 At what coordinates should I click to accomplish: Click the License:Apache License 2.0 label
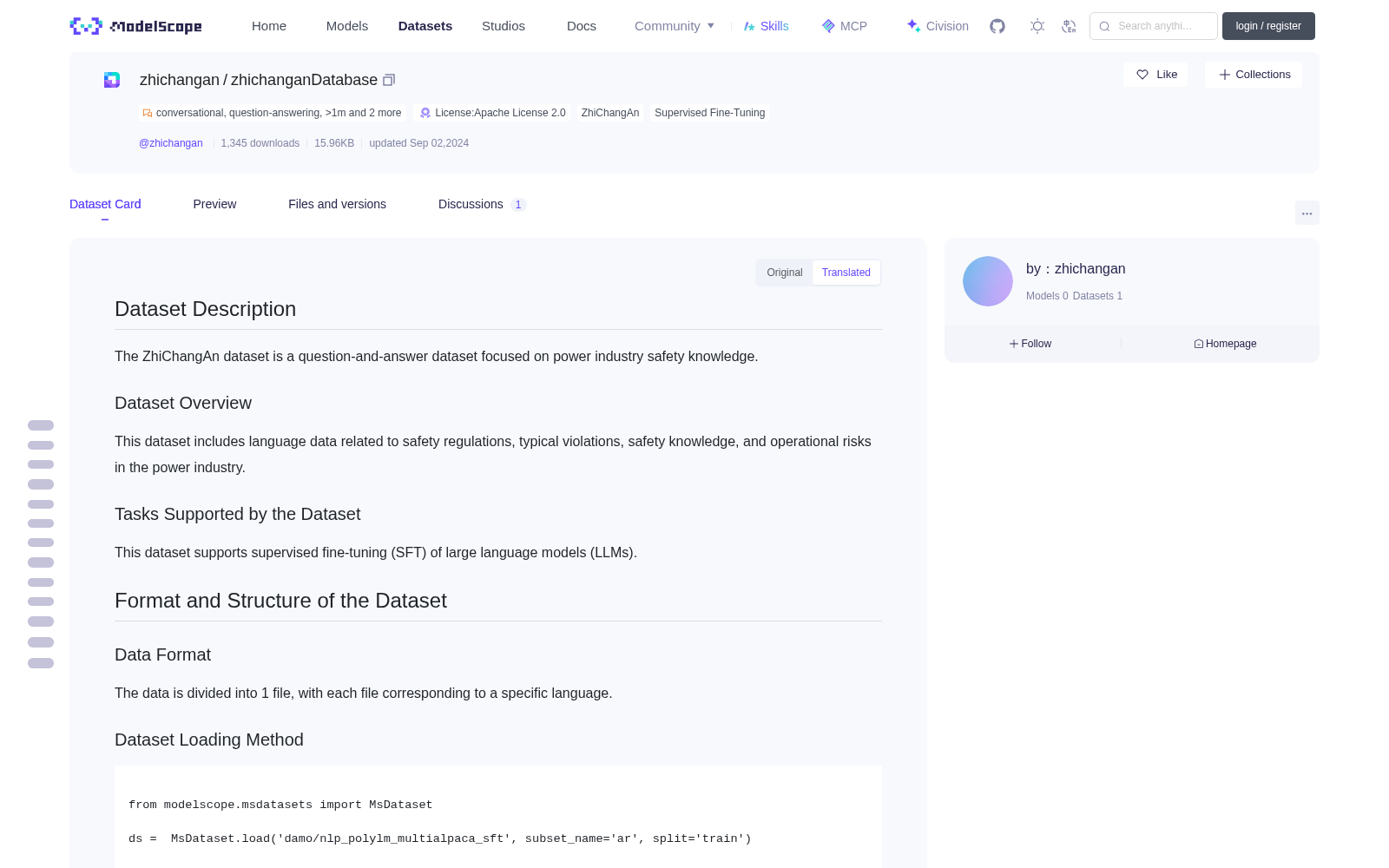pyautogui.click(x=500, y=113)
